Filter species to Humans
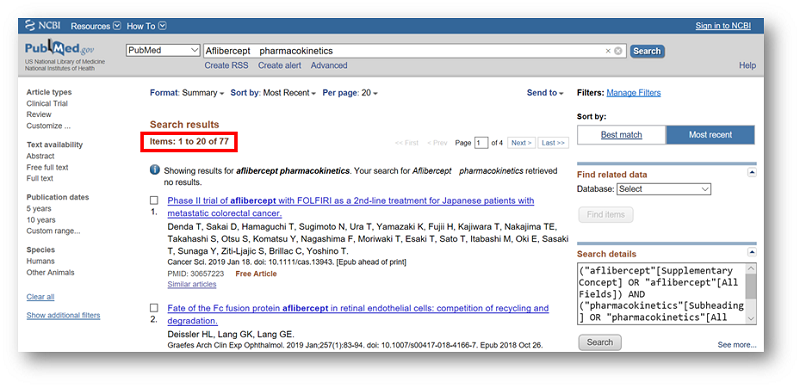Screen dimensions: 800x388 coord(40,261)
